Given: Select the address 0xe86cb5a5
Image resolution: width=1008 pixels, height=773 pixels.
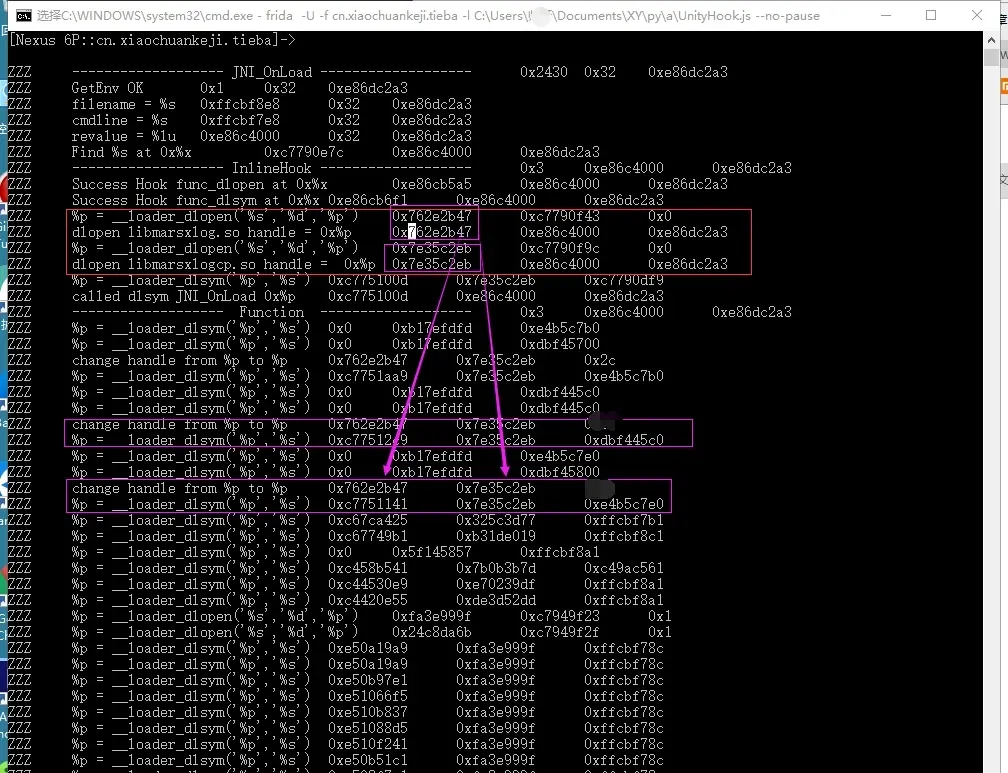Looking at the screenshot, I should tap(432, 185).
